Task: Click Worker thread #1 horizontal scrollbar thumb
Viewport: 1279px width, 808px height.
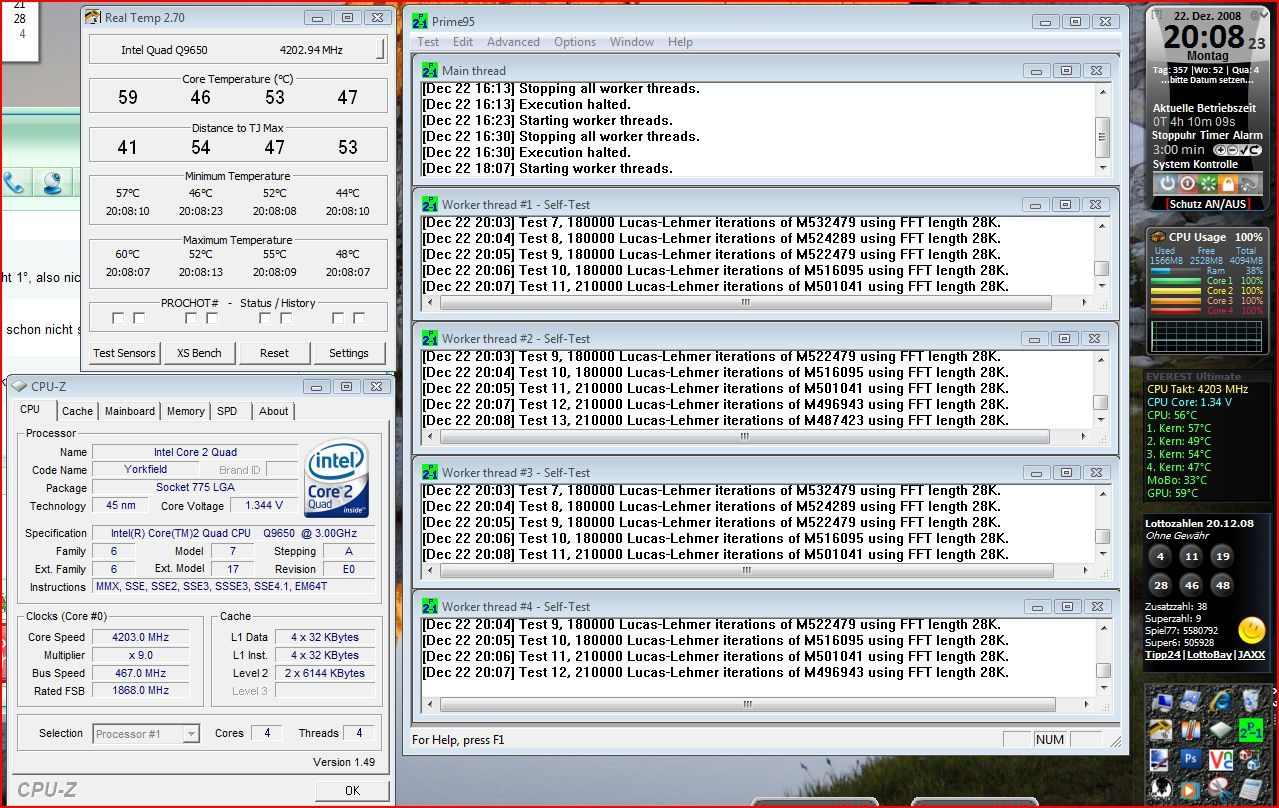Action: pyautogui.click(x=745, y=302)
